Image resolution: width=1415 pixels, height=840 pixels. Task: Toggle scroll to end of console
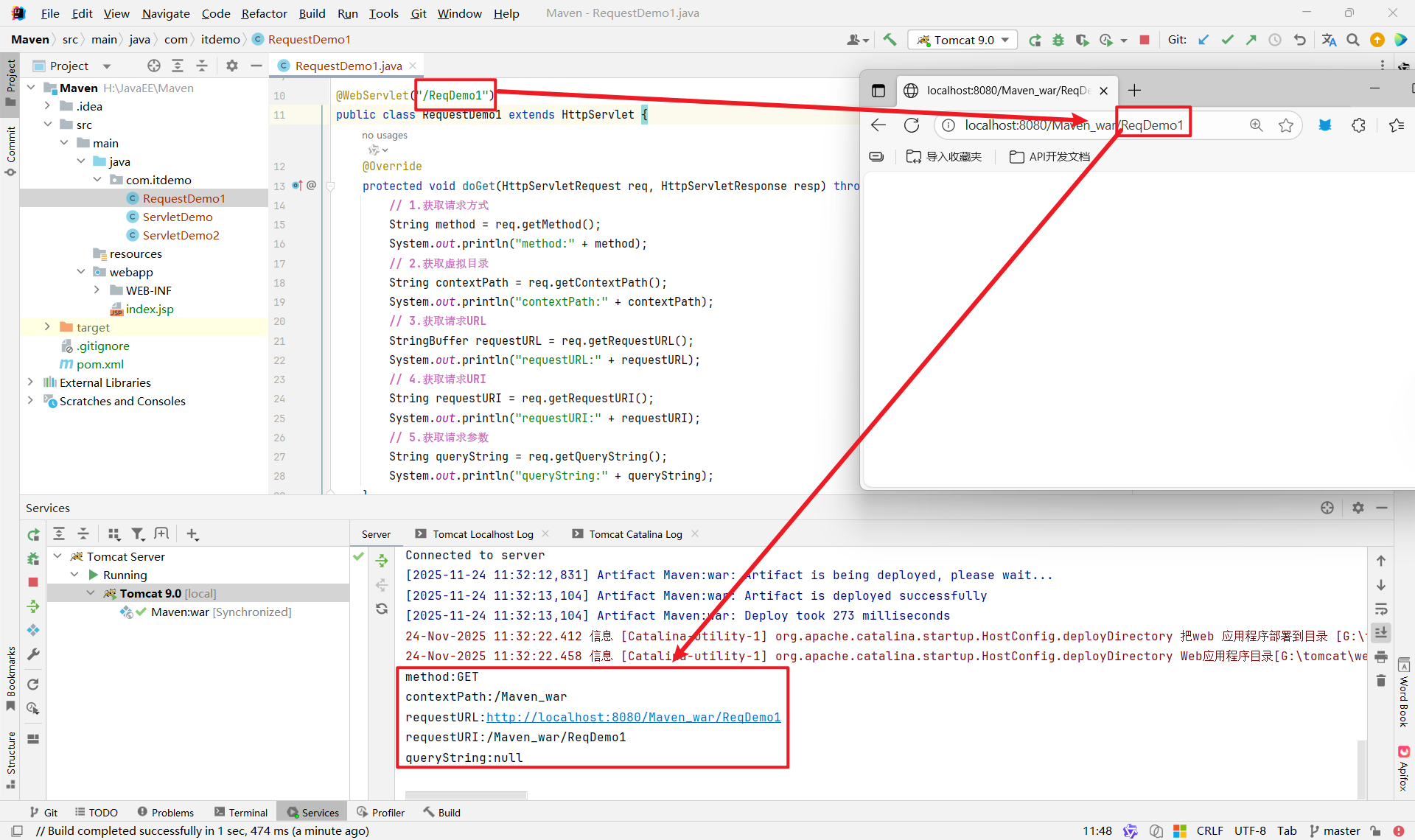[1381, 632]
